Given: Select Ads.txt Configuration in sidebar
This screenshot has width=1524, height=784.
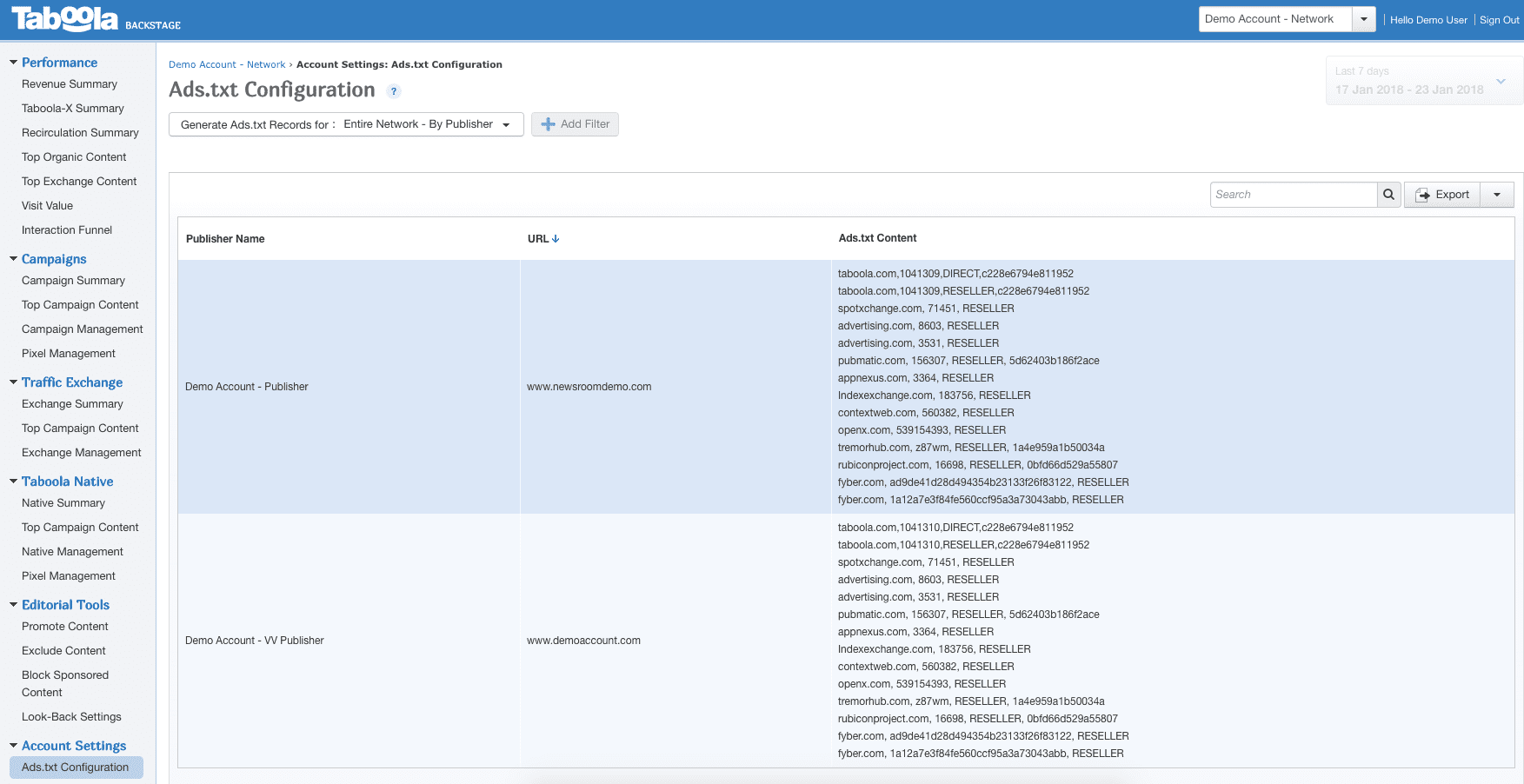Looking at the screenshot, I should point(76,767).
